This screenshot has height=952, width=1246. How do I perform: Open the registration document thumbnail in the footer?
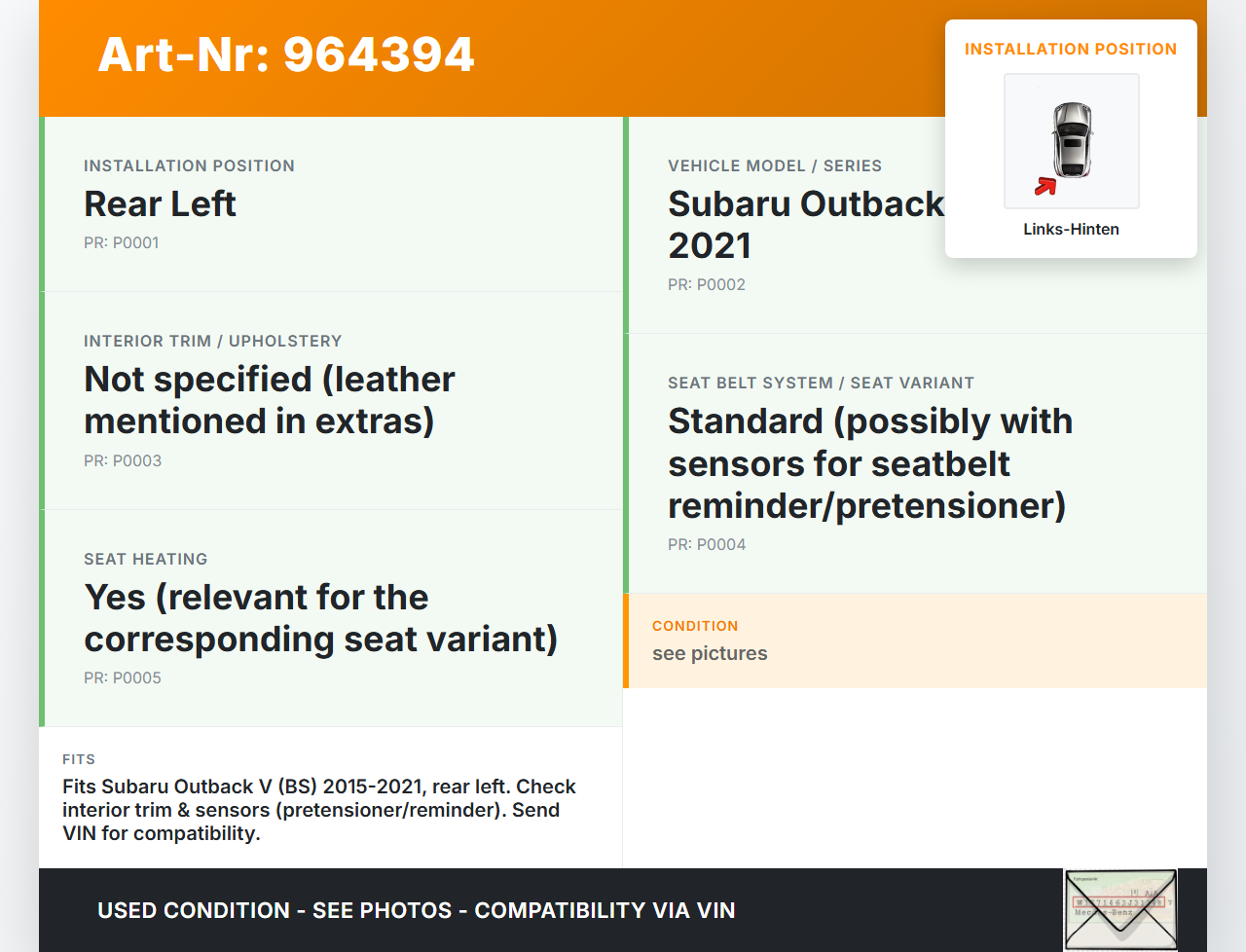point(1120,909)
